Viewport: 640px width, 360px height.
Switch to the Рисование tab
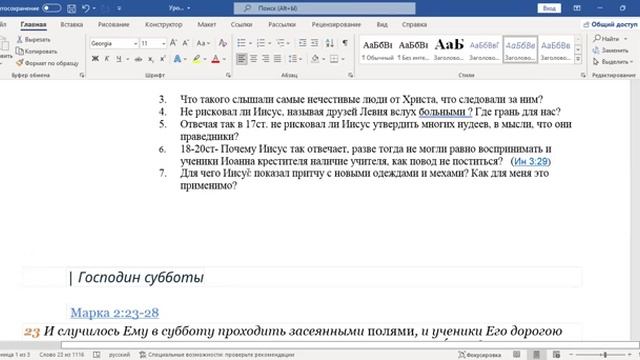pos(113,24)
